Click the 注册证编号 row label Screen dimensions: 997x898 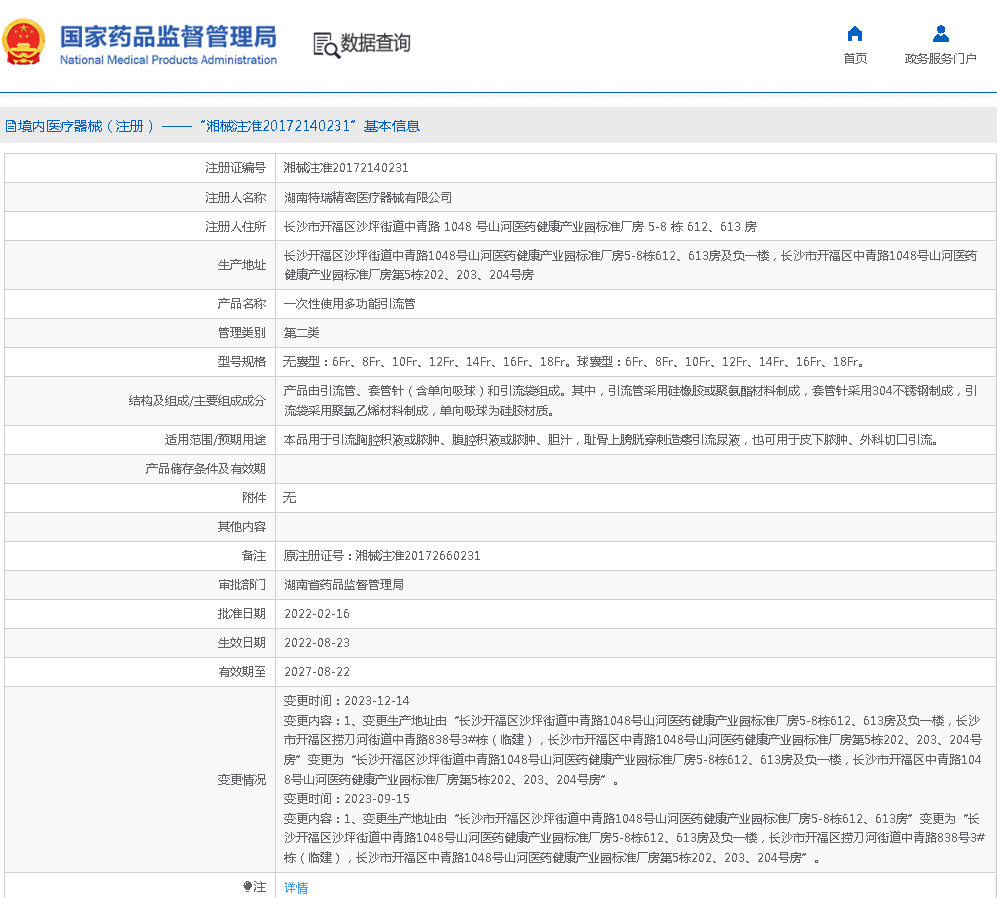point(235,168)
